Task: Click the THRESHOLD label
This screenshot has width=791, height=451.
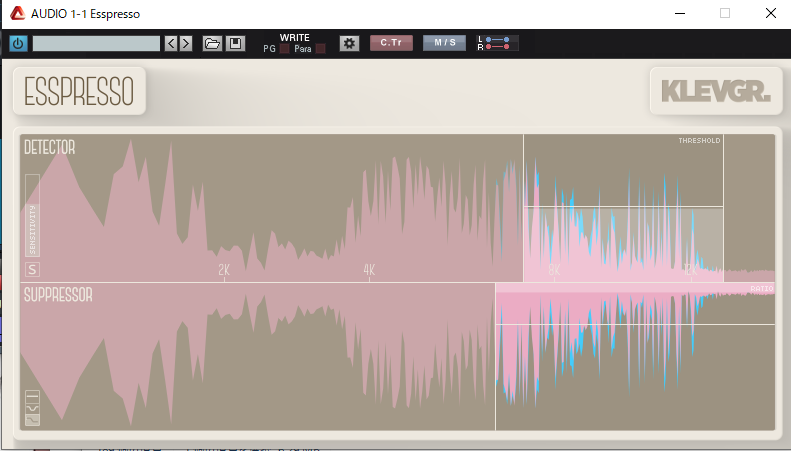Action: click(699, 141)
